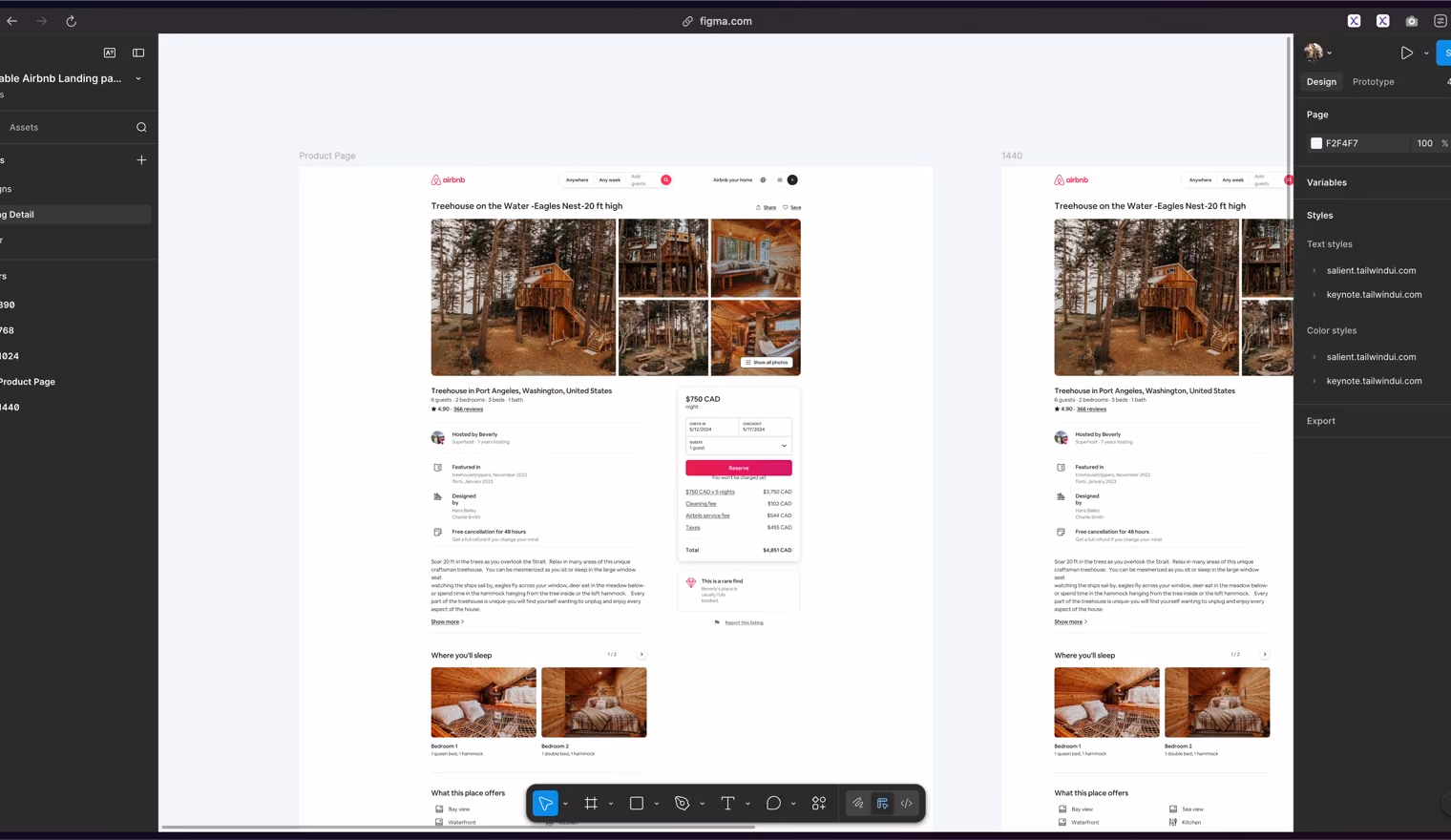This screenshot has height=840, width=1451.
Task: Switch to the Design tab
Action: point(1321,82)
